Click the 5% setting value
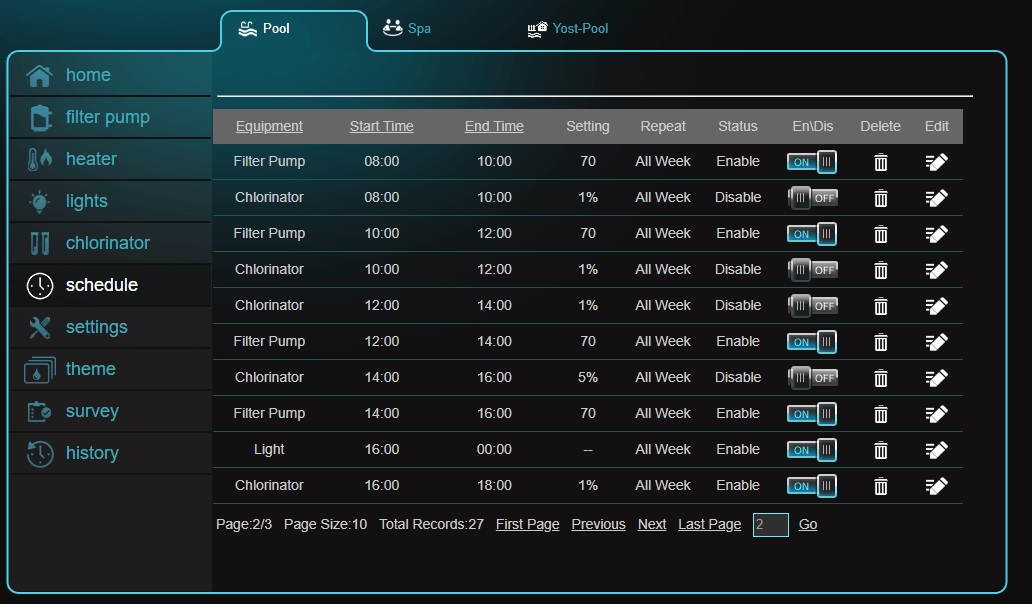 coord(588,378)
